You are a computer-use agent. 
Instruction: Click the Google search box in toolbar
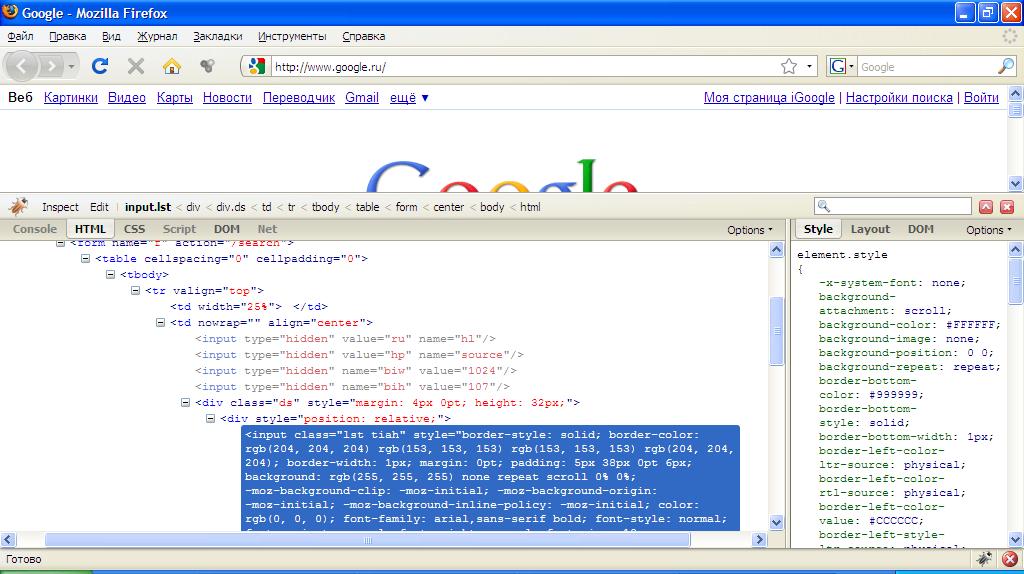(x=926, y=67)
